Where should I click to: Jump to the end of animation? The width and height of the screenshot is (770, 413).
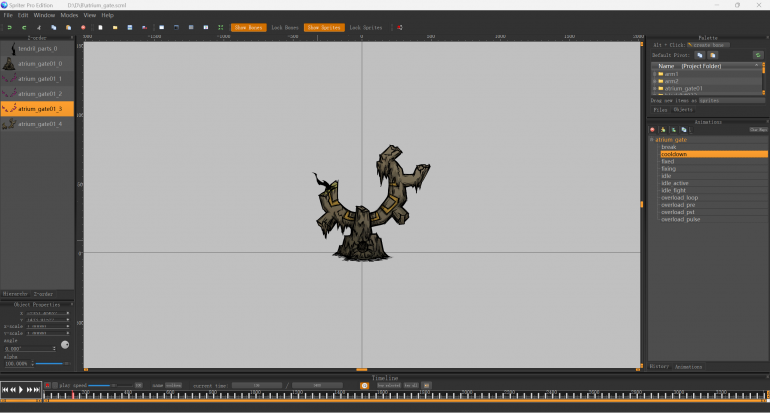click(36, 389)
